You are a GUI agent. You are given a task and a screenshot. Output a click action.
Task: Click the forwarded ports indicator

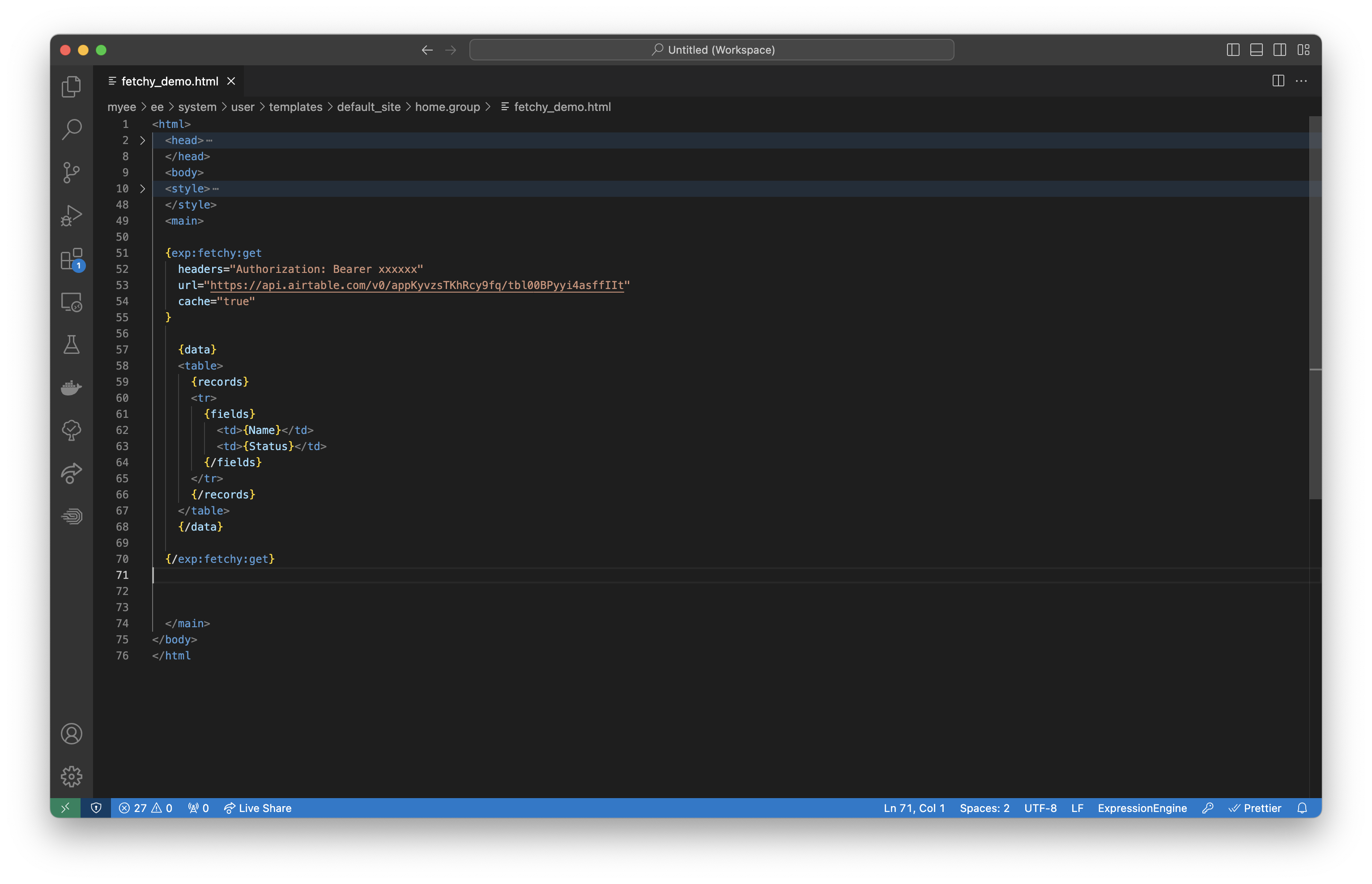tap(198, 808)
